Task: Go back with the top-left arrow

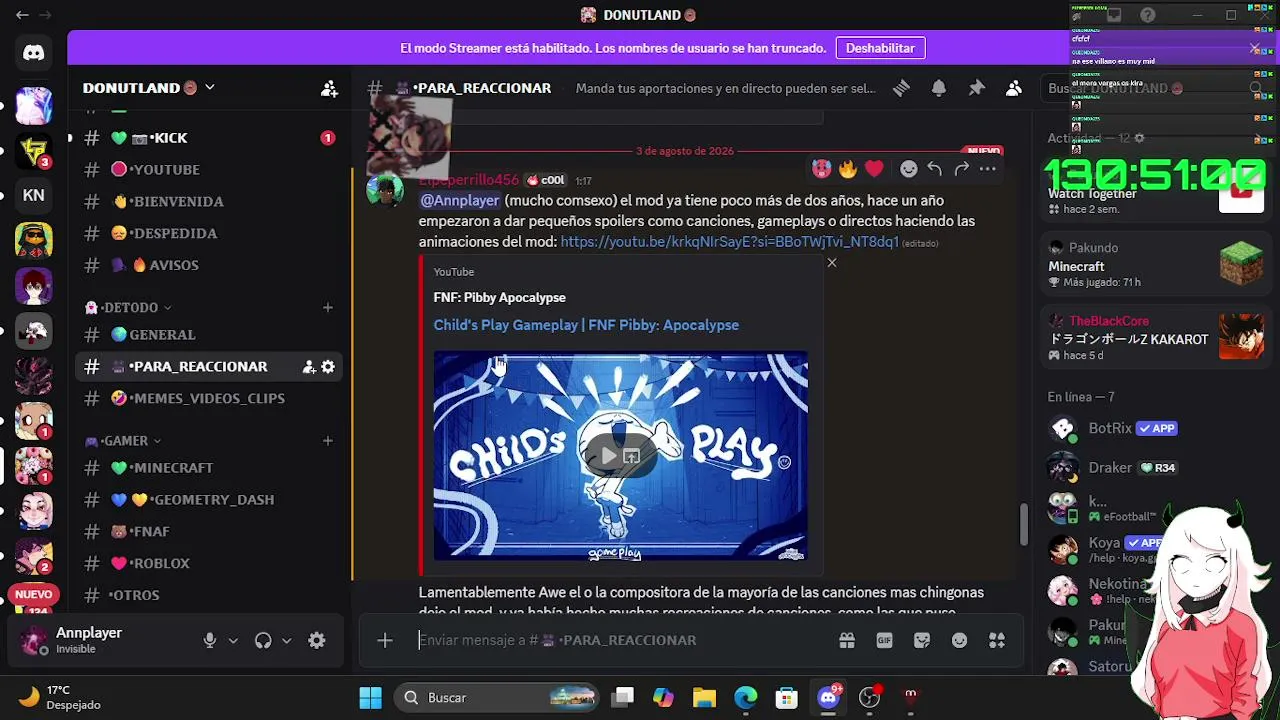Action: 22,15
